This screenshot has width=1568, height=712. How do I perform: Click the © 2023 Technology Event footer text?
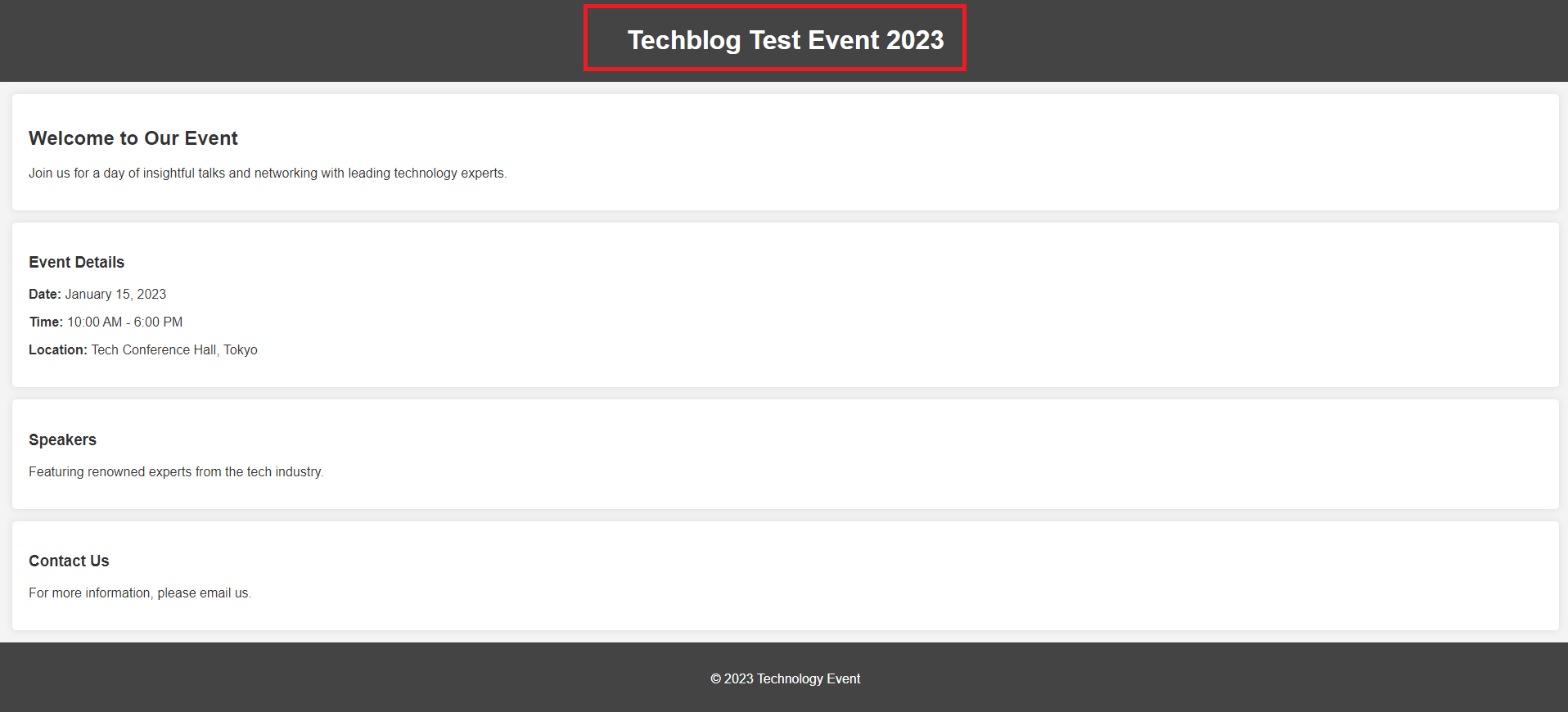pyautogui.click(x=785, y=679)
